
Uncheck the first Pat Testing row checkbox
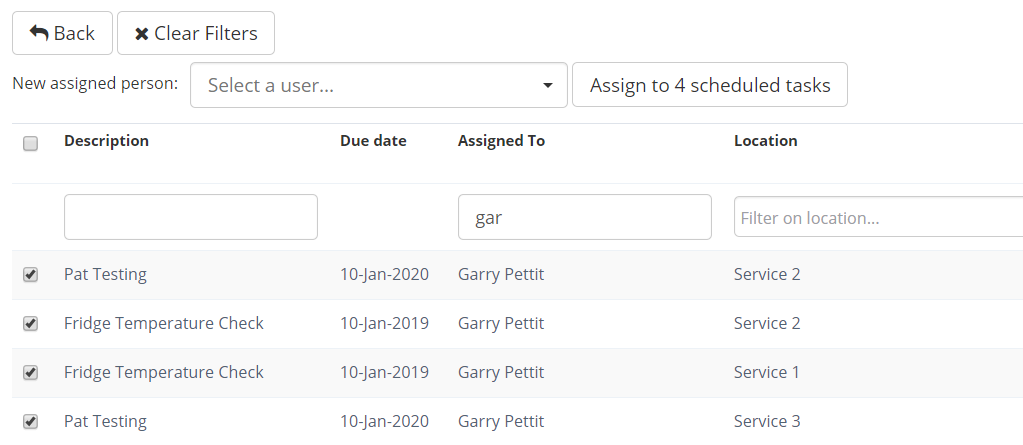[30, 275]
